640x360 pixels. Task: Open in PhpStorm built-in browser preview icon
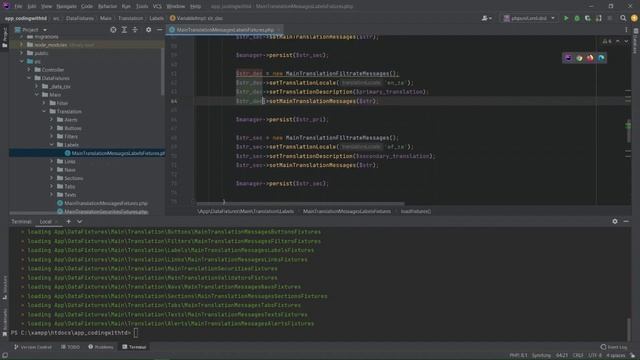click(x=569, y=58)
